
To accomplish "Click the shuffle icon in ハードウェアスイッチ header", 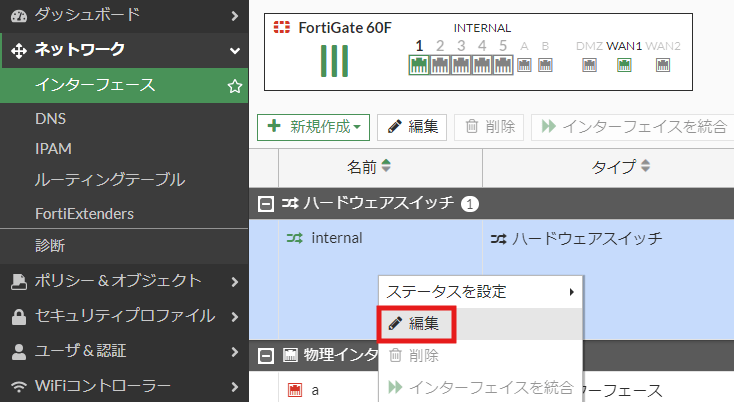I will (290, 203).
